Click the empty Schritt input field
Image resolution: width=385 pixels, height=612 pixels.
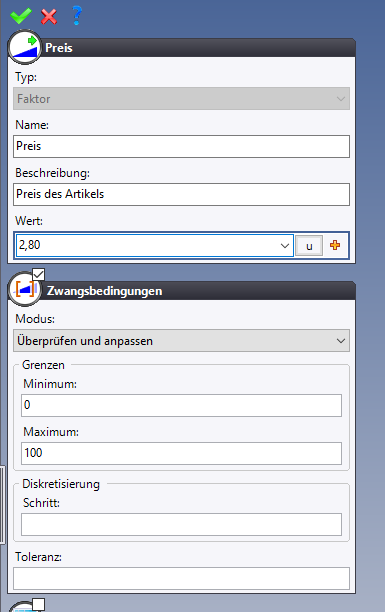(181, 525)
